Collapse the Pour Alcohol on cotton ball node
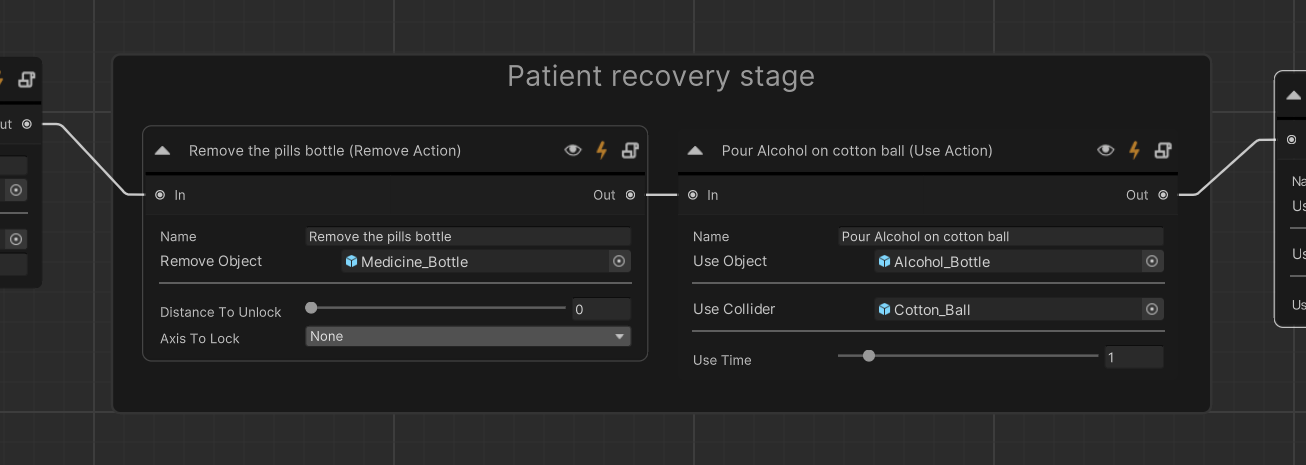This screenshot has width=1306, height=465. coord(695,151)
